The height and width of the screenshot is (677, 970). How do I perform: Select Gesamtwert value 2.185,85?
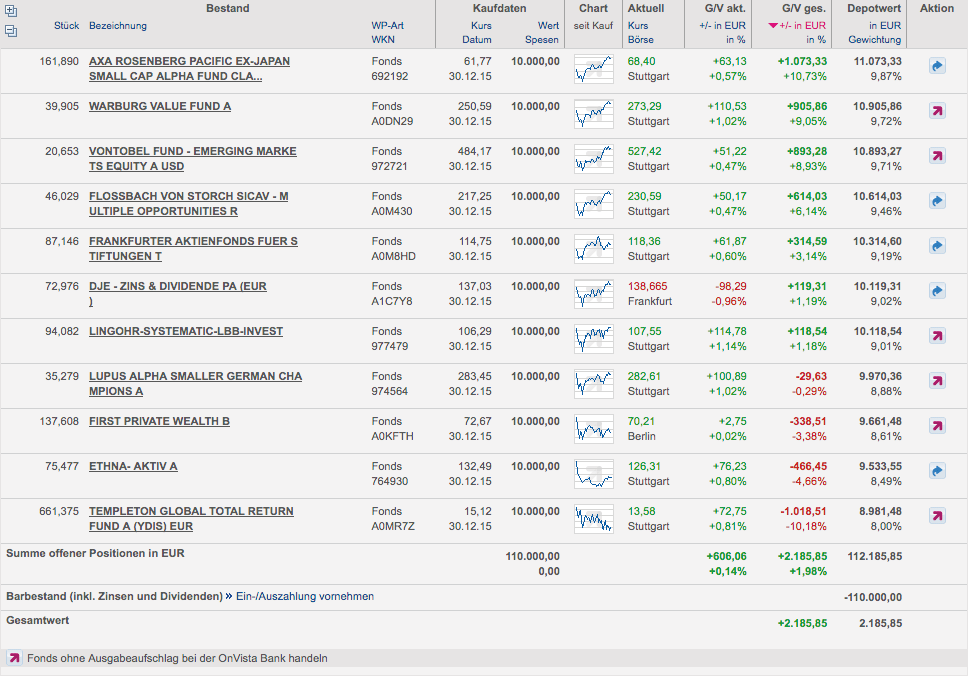click(x=880, y=623)
